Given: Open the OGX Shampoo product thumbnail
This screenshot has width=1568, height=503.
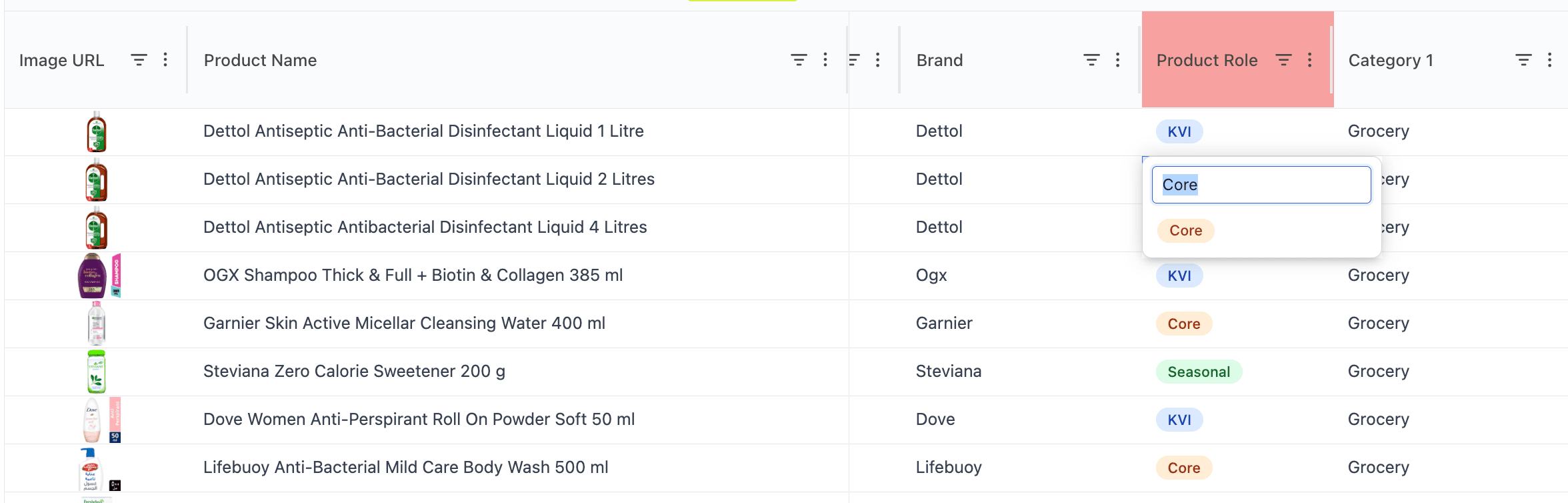Looking at the screenshot, I should coord(99,276).
